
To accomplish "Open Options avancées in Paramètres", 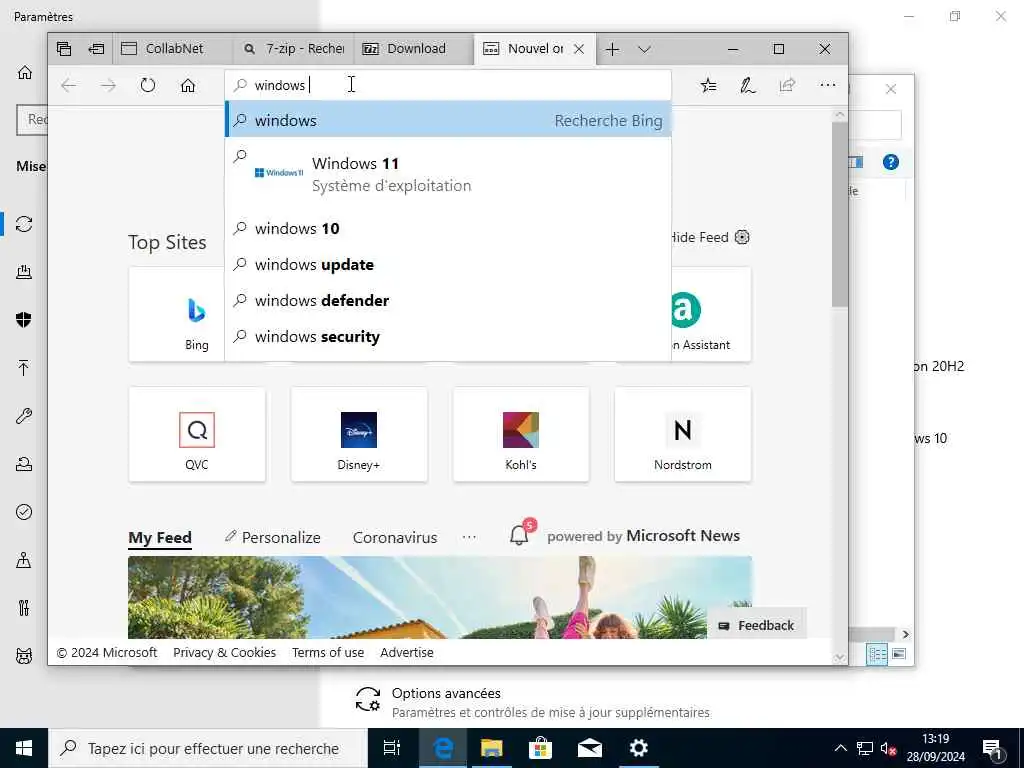I will [533, 702].
